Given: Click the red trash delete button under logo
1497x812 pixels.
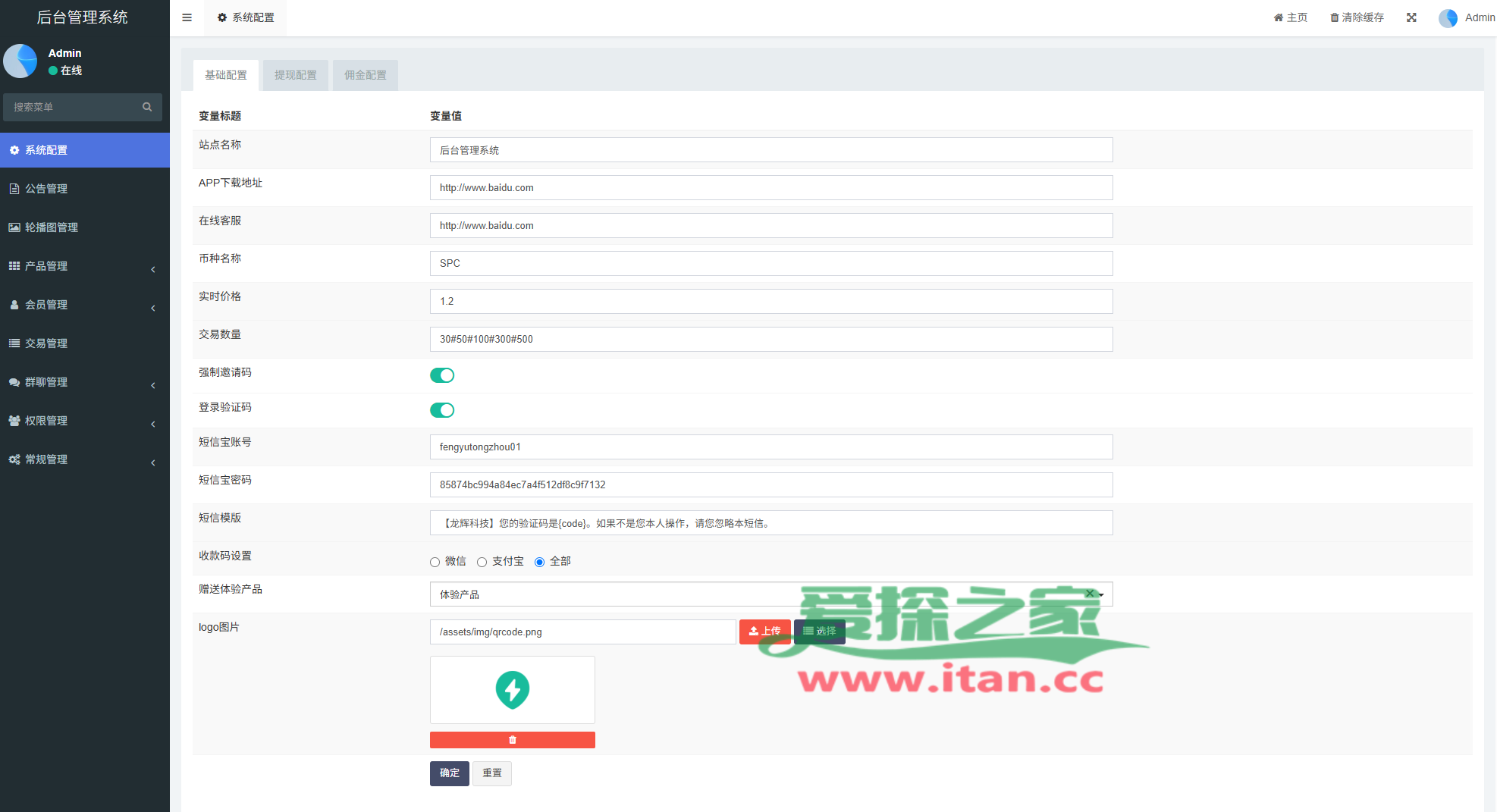Looking at the screenshot, I should click(512, 740).
